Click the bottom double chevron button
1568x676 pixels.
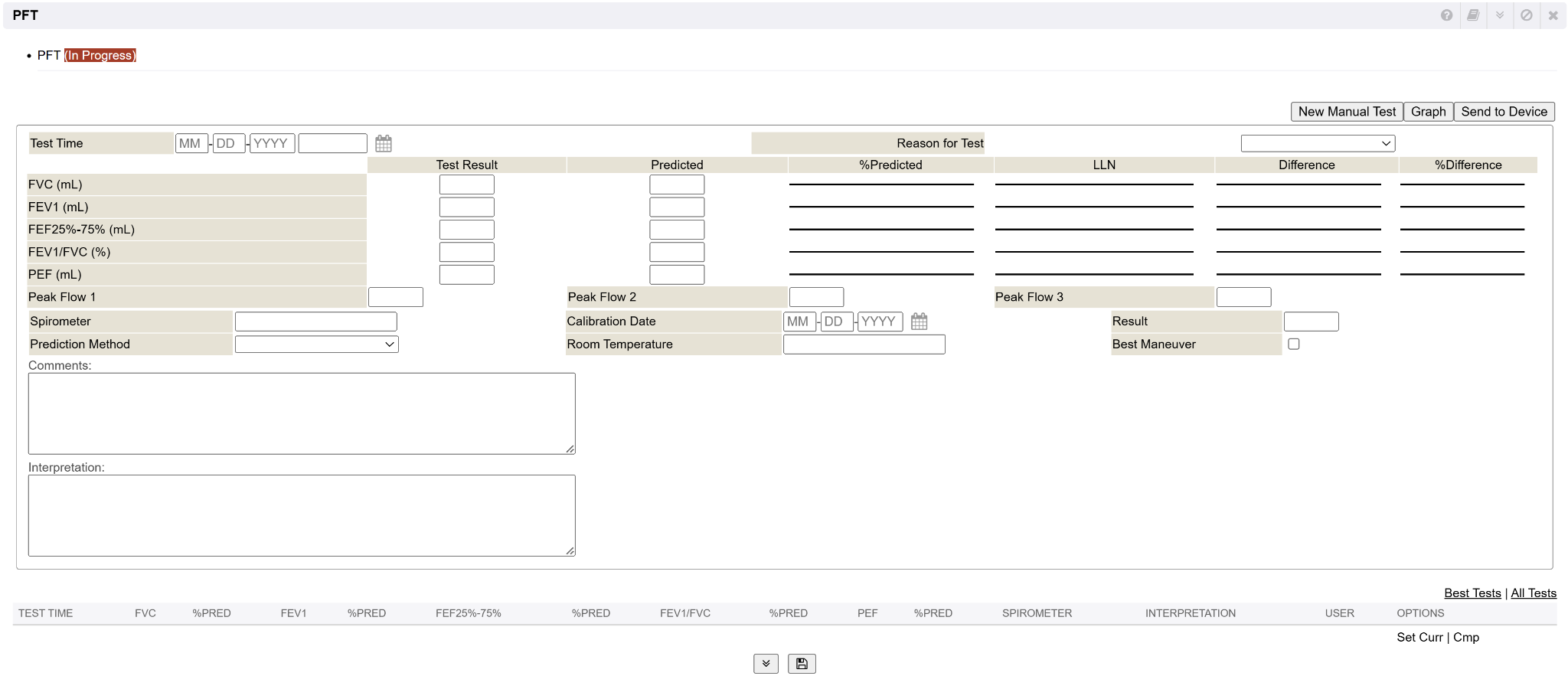coord(766,664)
